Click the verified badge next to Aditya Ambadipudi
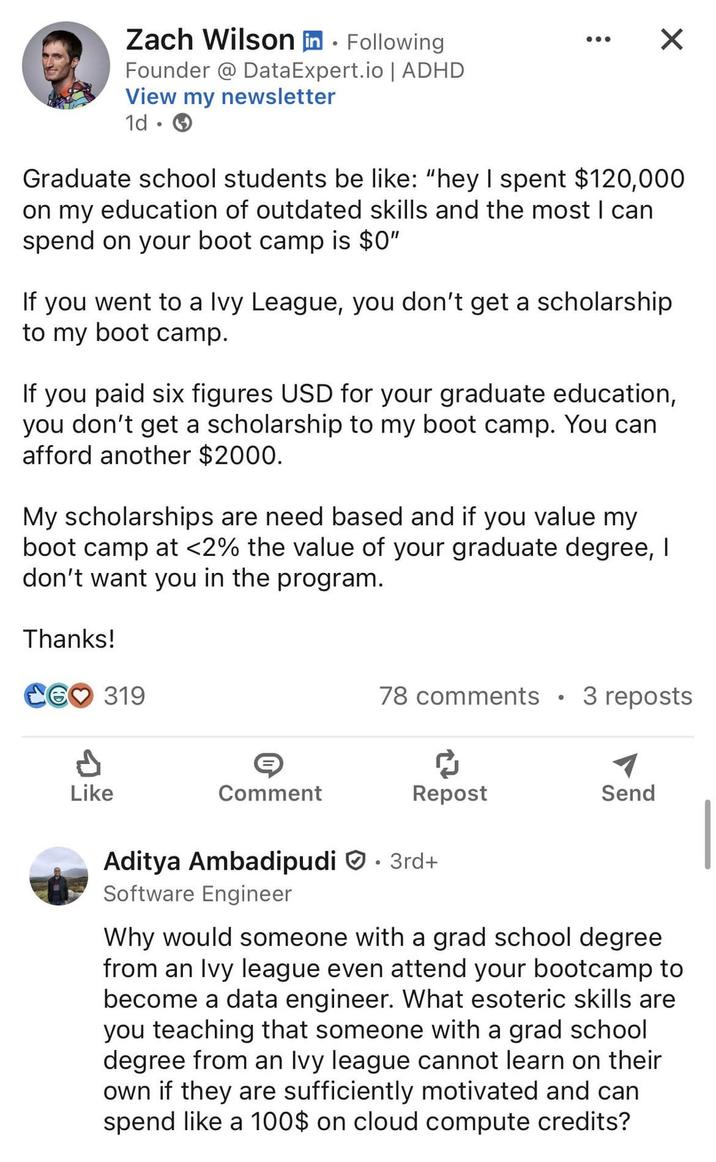716x1162 pixels. (352, 859)
